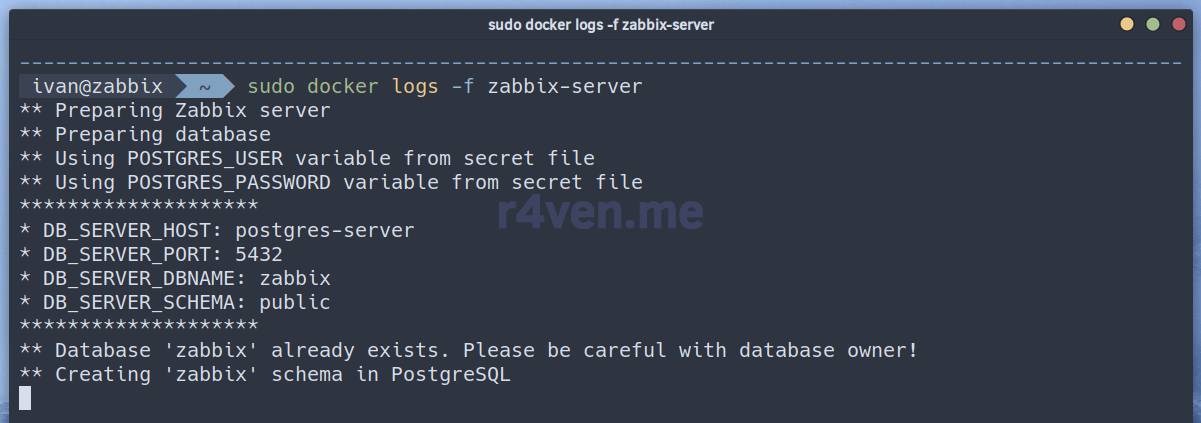This screenshot has height=423, width=1201.
Task: Click the word 'docker' in the command line
Action: [343, 87]
